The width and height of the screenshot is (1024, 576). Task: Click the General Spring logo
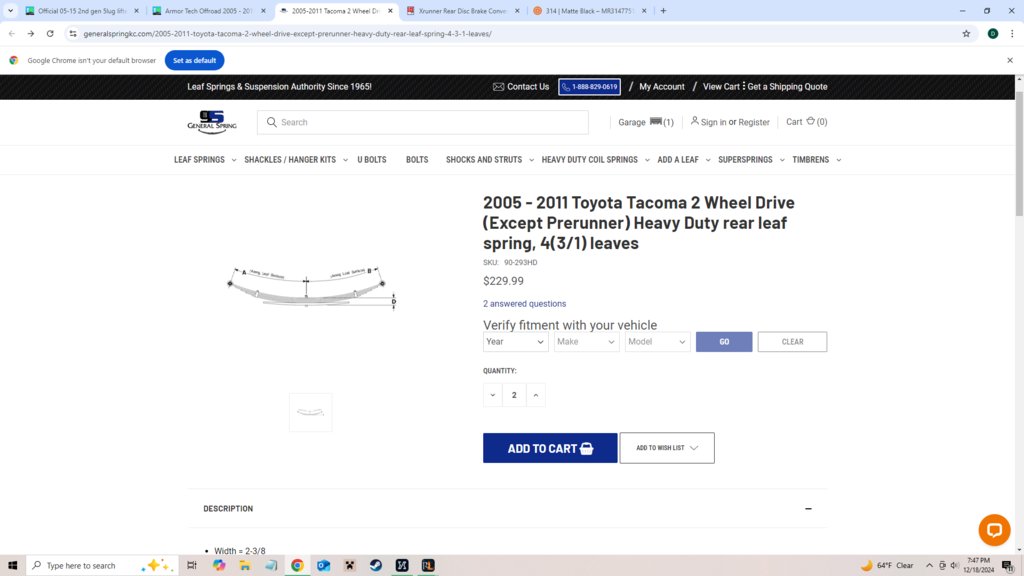(x=212, y=122)
